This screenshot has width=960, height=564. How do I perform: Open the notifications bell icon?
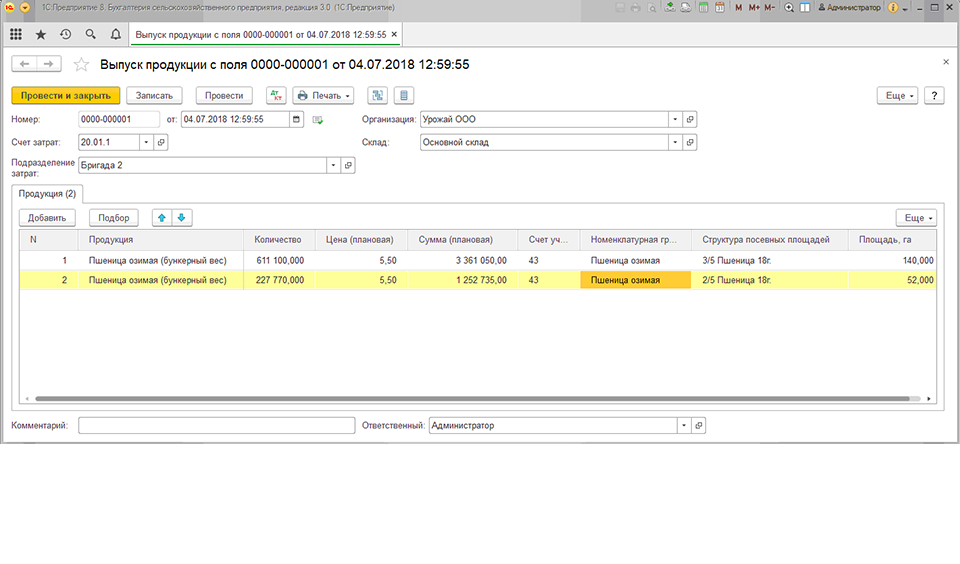pyautogui.click(x=116, y=35)
